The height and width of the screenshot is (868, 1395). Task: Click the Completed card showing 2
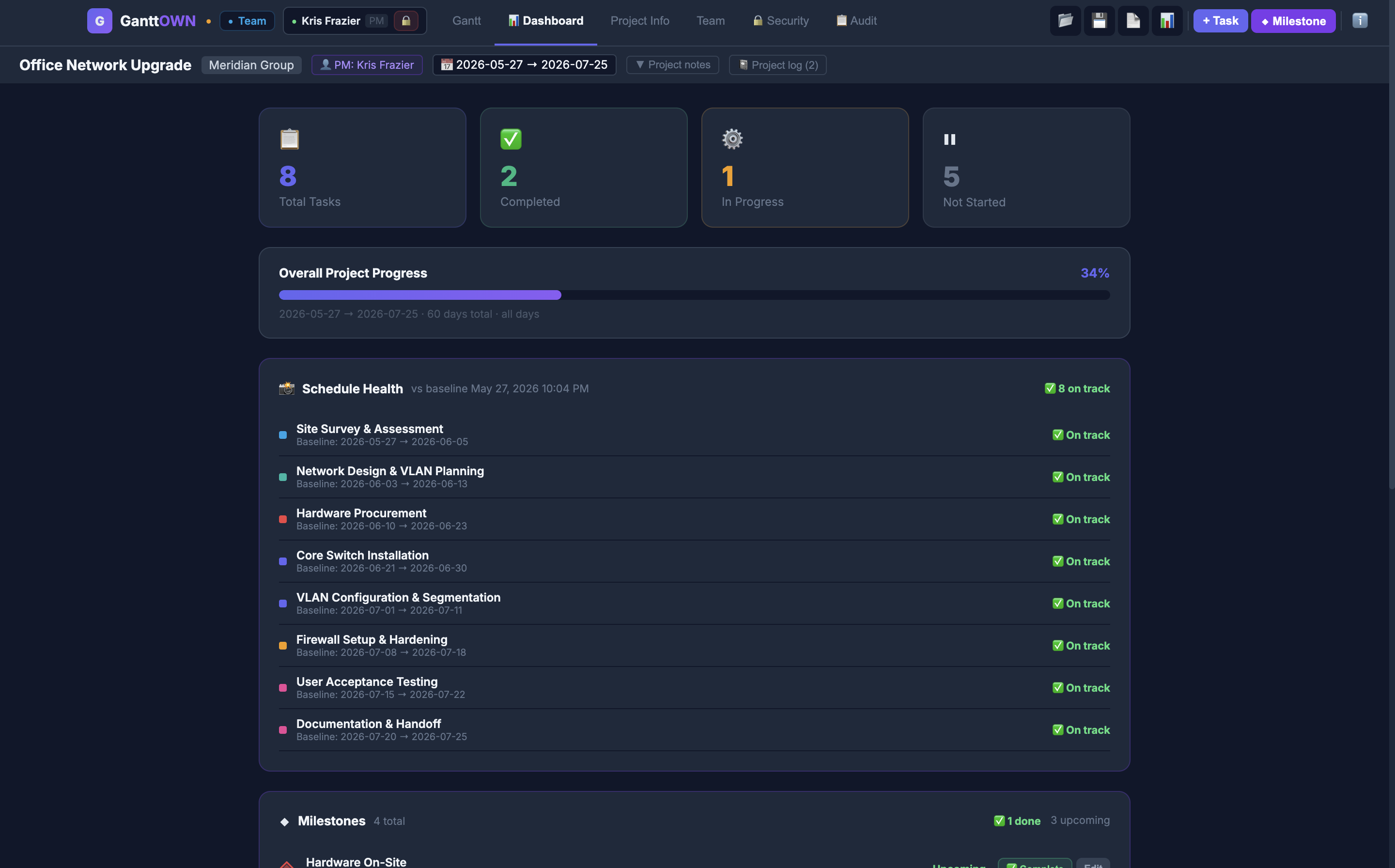click(583, 168)
